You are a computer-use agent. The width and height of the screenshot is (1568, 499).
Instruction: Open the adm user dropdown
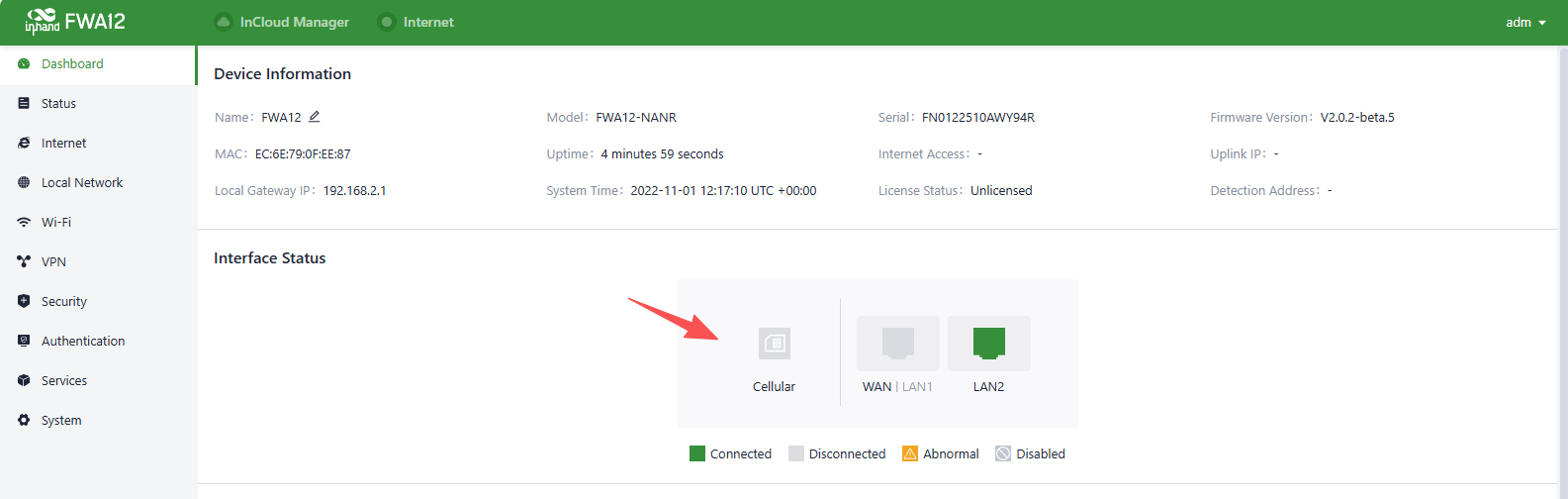[x=1524, y=22]
